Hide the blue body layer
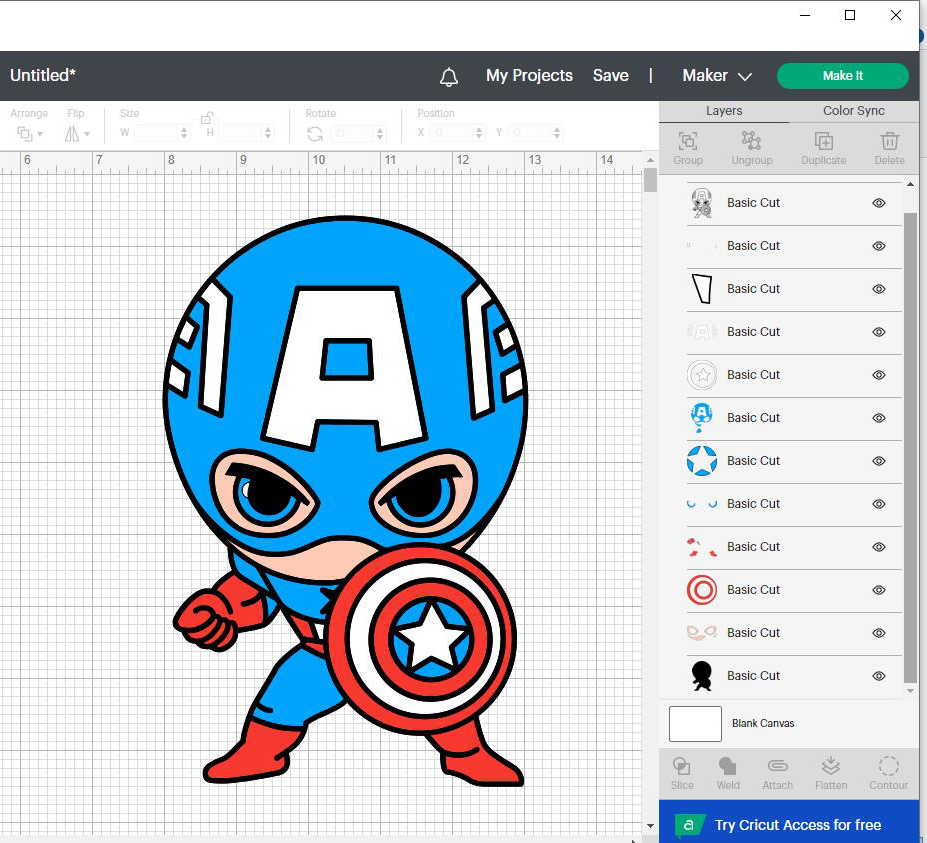Screen dimensions: 927x843 pos(879,418)
